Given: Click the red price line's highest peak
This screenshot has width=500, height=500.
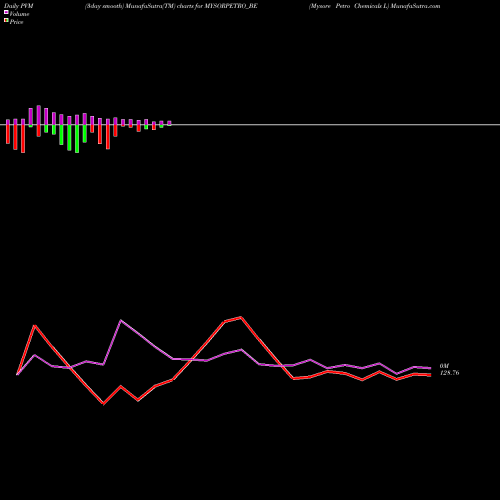Looking at the screenshot, I should click(x=241, y=317).
